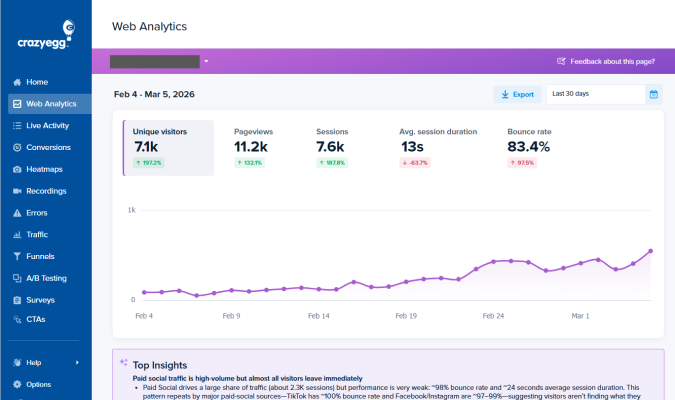
Task: Open Live Activity from sidebar
Action: click(x=47, y=125)
